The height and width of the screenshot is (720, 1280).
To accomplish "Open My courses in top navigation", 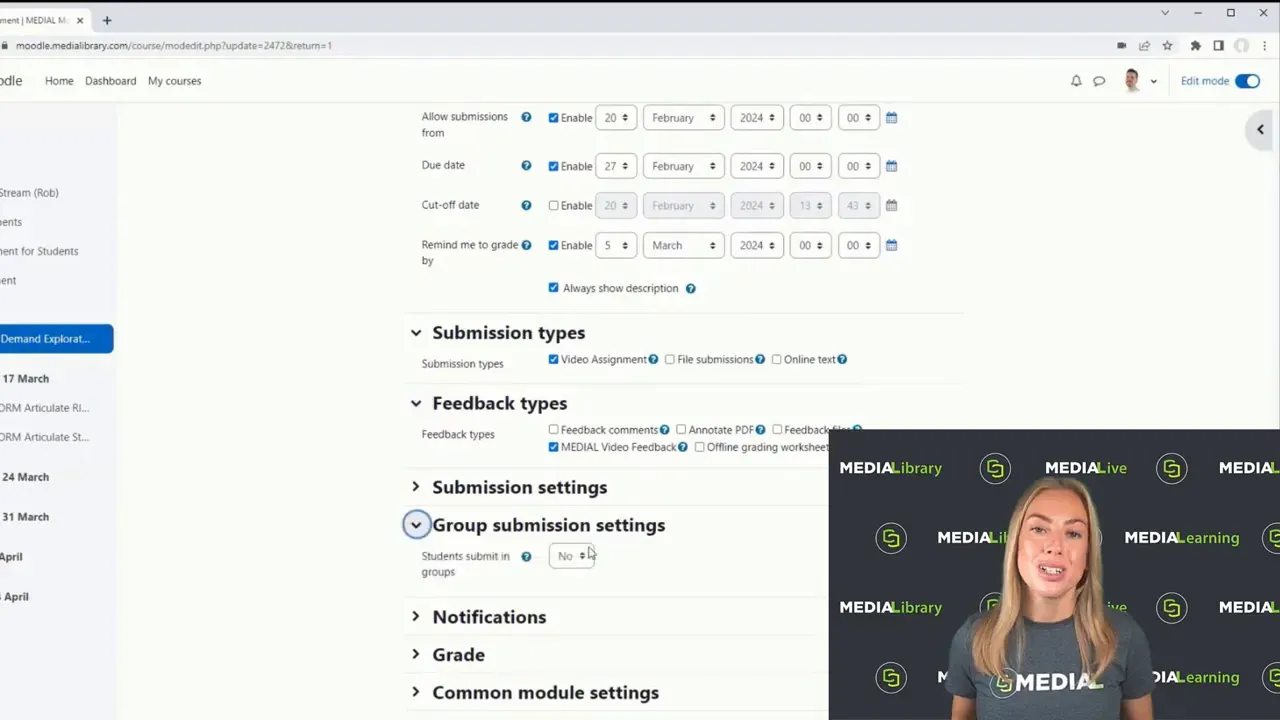I will (x=174, y=81).
